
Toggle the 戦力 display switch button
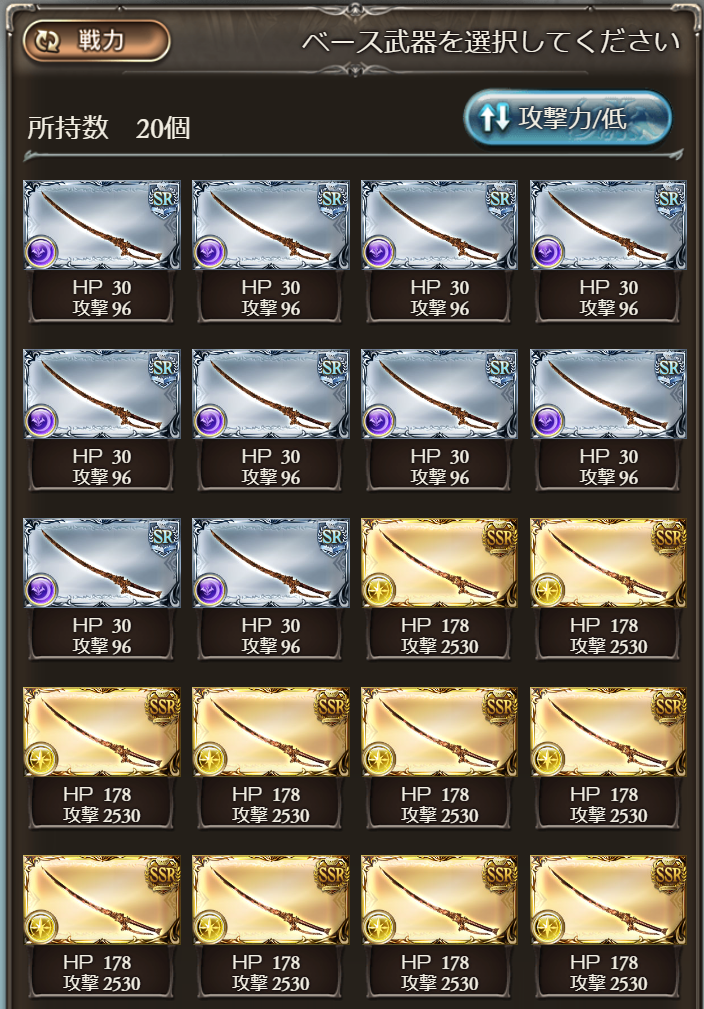96,41
